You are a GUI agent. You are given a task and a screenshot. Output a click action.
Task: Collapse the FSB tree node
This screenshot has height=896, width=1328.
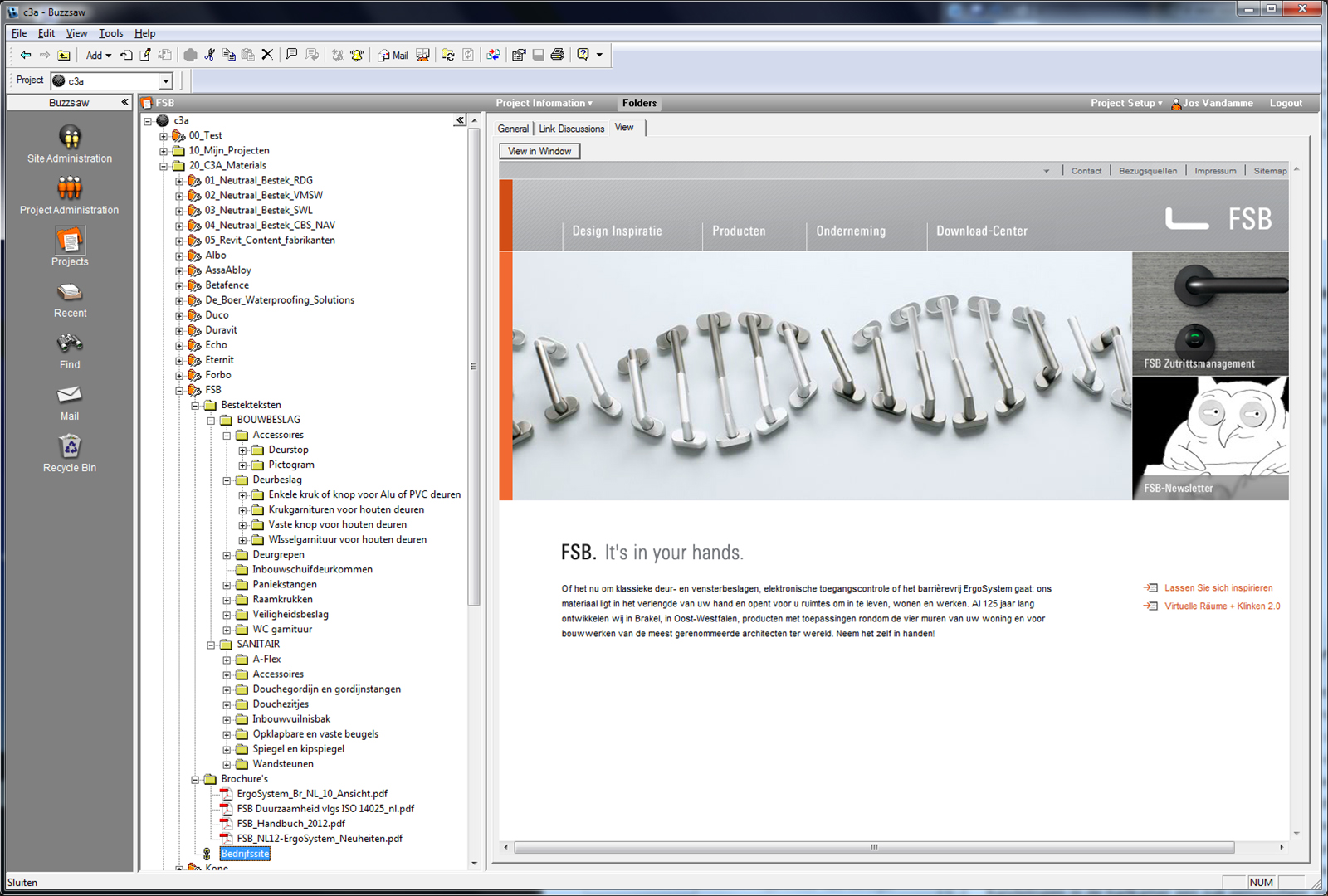pos(179,390)
